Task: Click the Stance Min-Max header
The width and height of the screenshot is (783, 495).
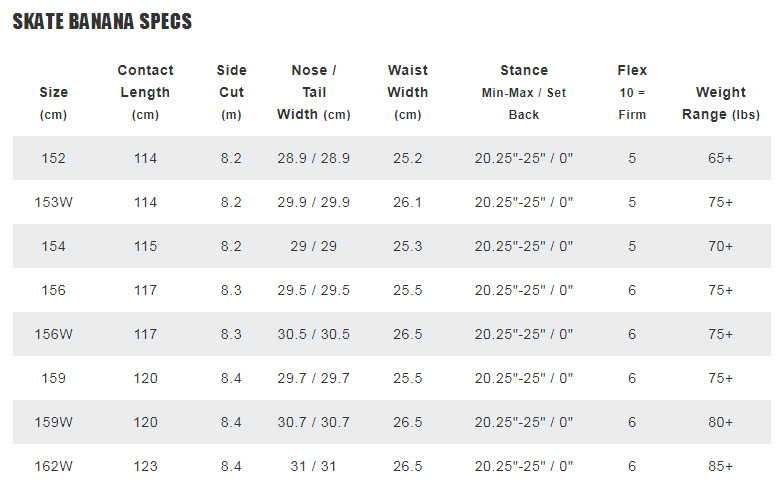Action: tap(524, 92)
